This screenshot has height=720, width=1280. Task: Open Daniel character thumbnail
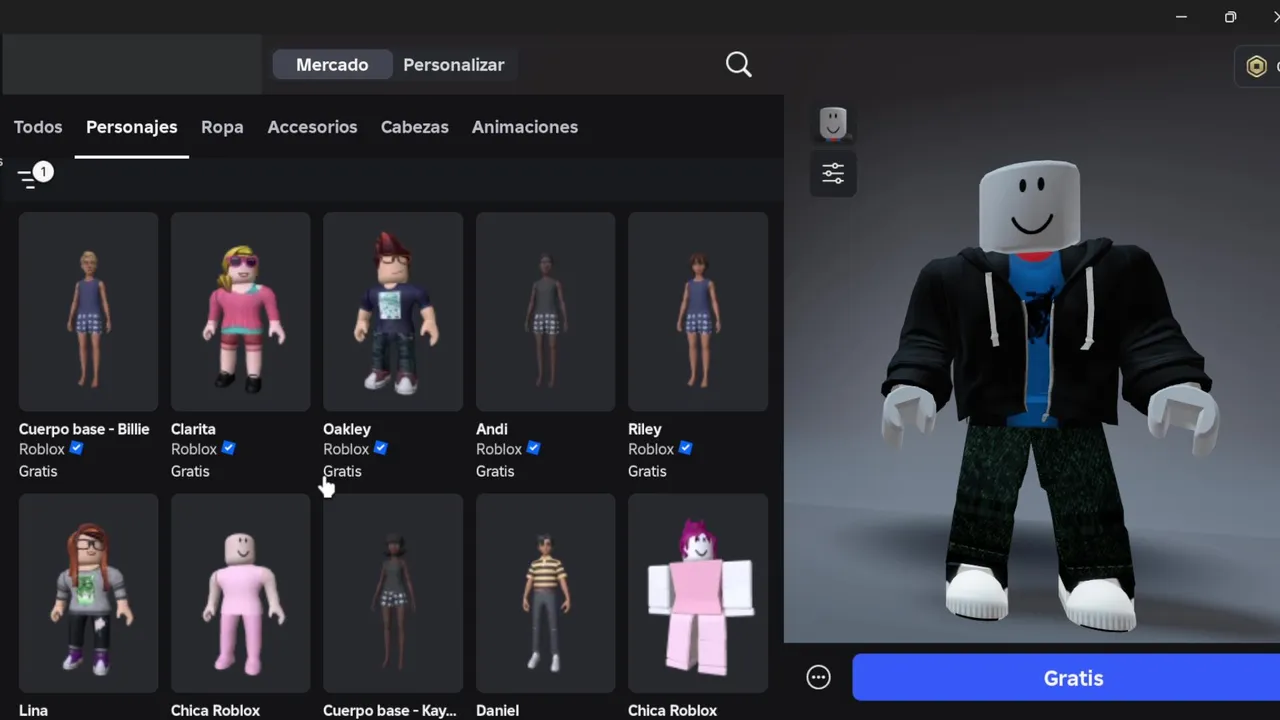pos(545,593)
